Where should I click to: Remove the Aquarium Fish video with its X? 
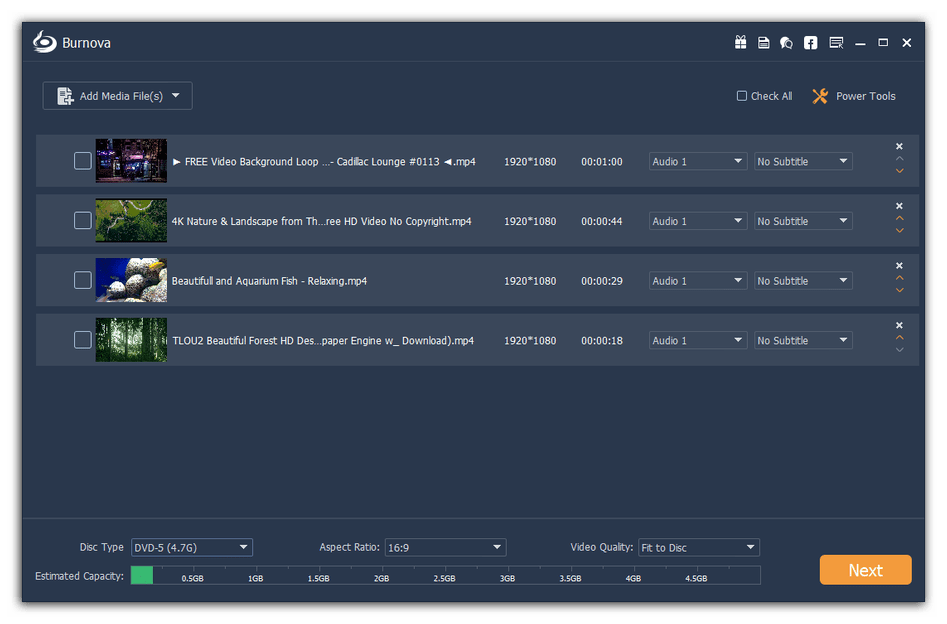tap(899, 266)
